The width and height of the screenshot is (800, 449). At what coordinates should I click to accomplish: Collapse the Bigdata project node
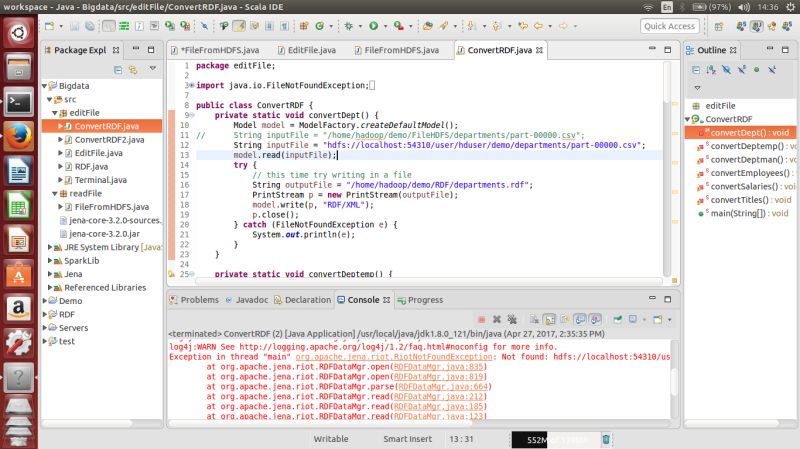[44, 86]
